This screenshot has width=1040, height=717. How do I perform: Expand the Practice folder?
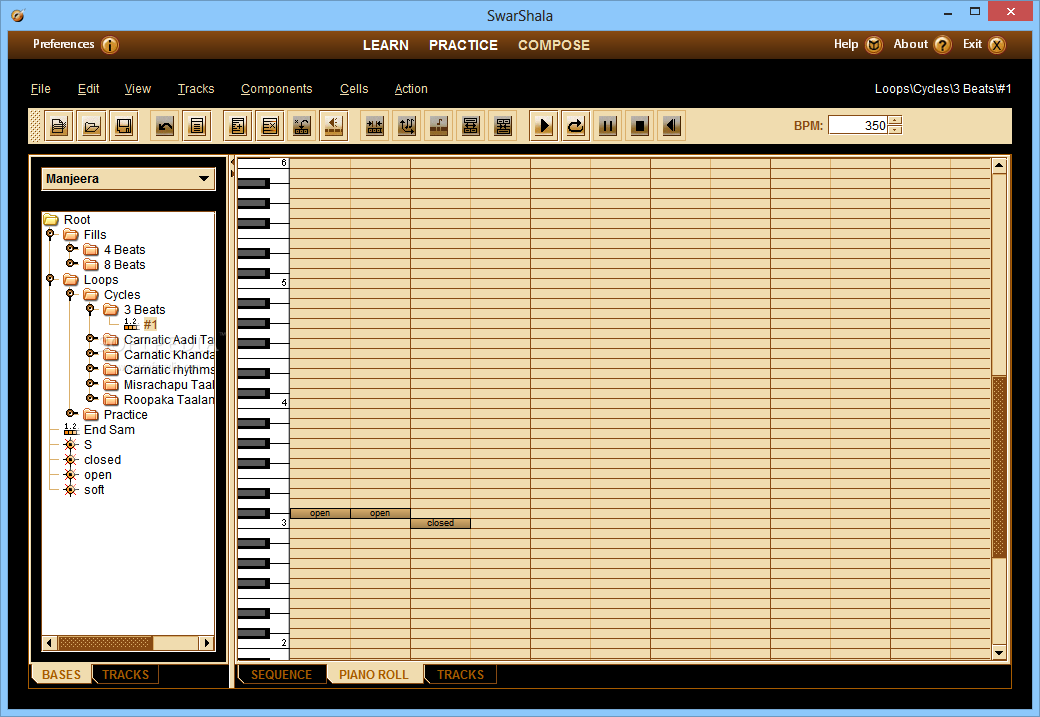[x=71, y=413]
